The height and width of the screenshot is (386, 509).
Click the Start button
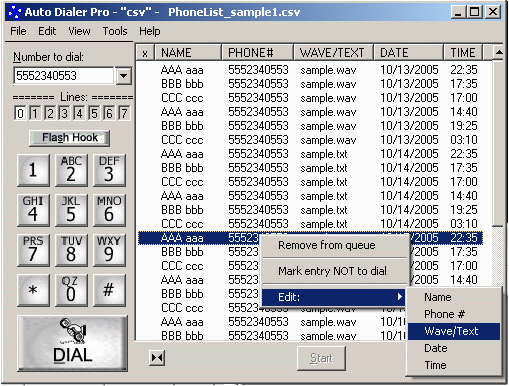pyautogui.click(x=321, y=358)
